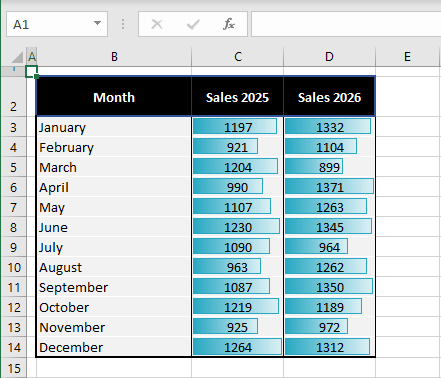
Task: Select column A header
Action: click(32, 57)
